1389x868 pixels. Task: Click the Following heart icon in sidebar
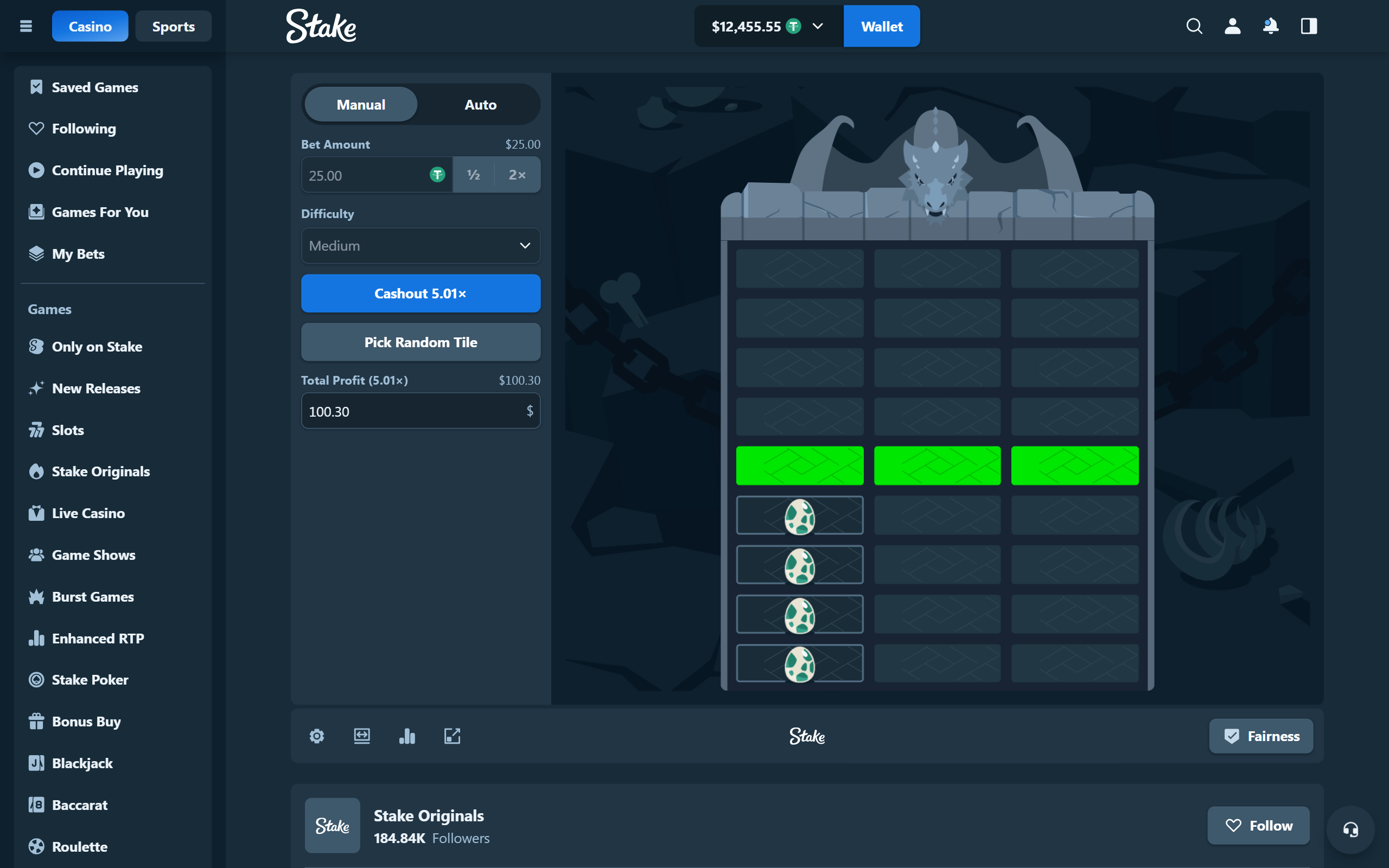(x=36, y=129)
